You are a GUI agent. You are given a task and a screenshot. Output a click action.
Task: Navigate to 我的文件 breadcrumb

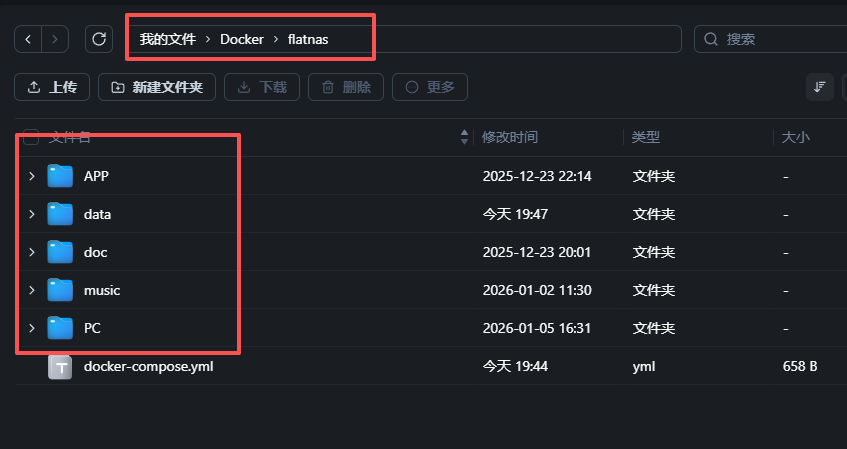166,39
